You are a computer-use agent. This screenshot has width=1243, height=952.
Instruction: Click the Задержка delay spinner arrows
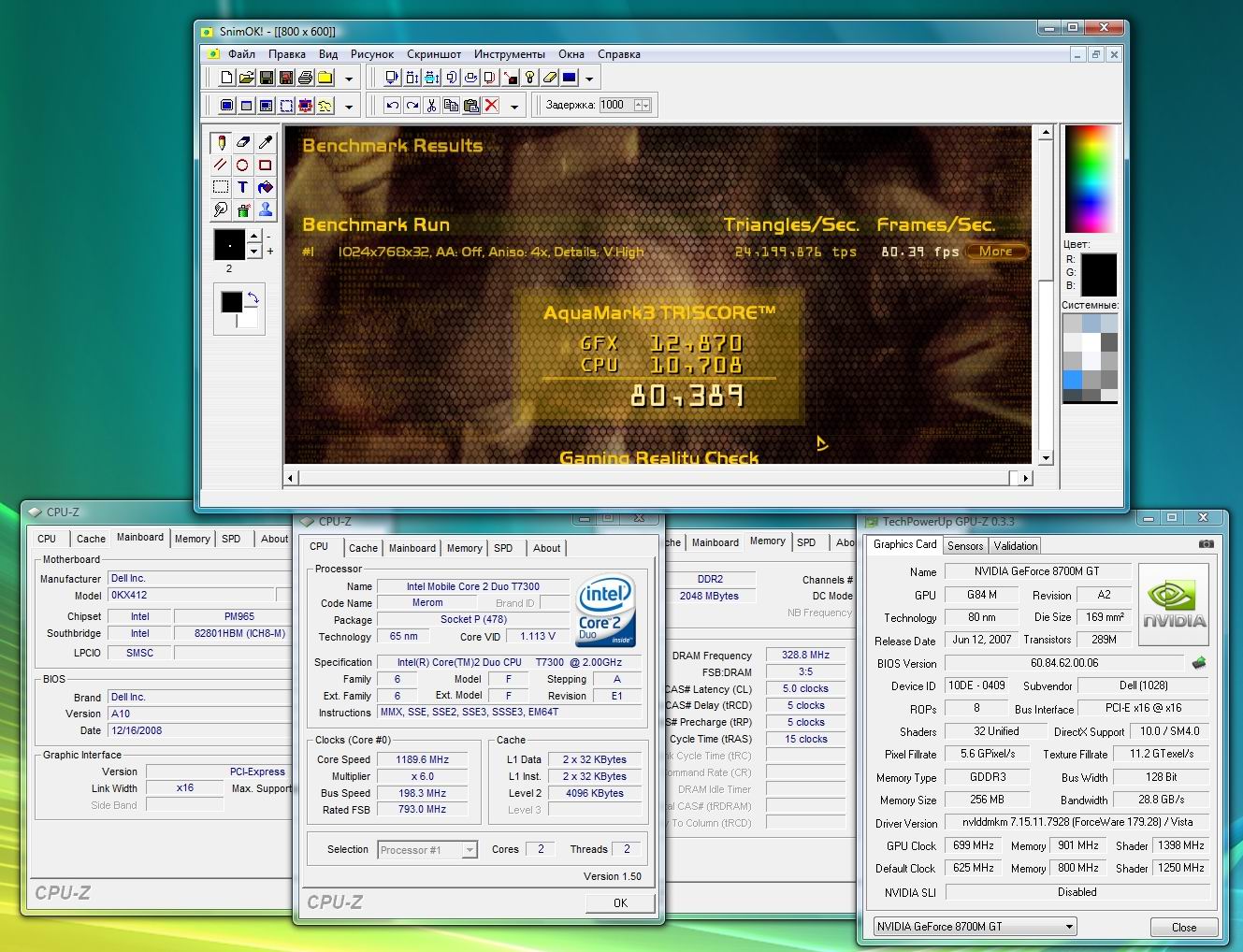pyautogui.click(x=643, y=105)
